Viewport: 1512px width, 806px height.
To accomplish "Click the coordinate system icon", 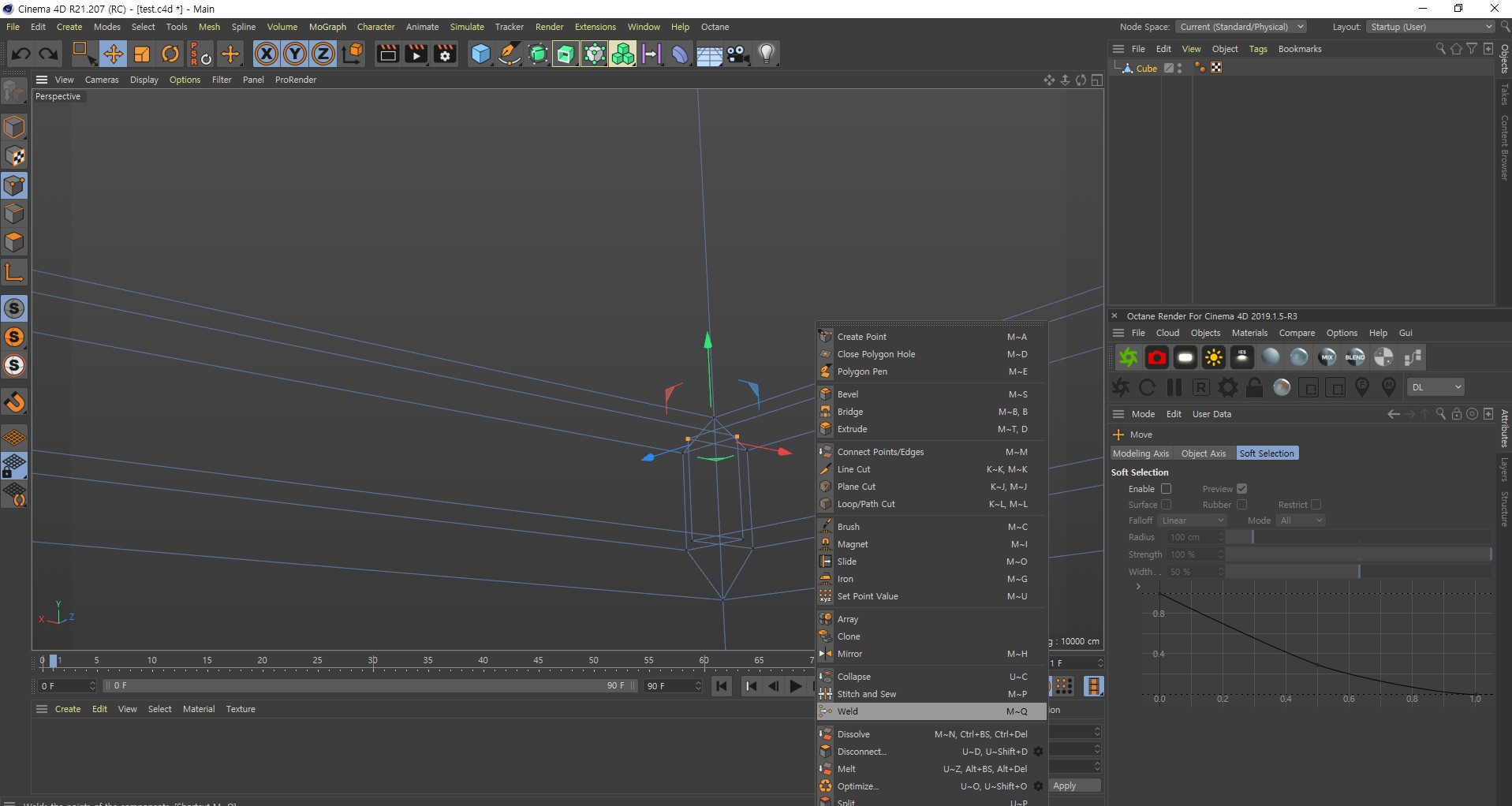I will pyautogui.click(x=353, y=54).
